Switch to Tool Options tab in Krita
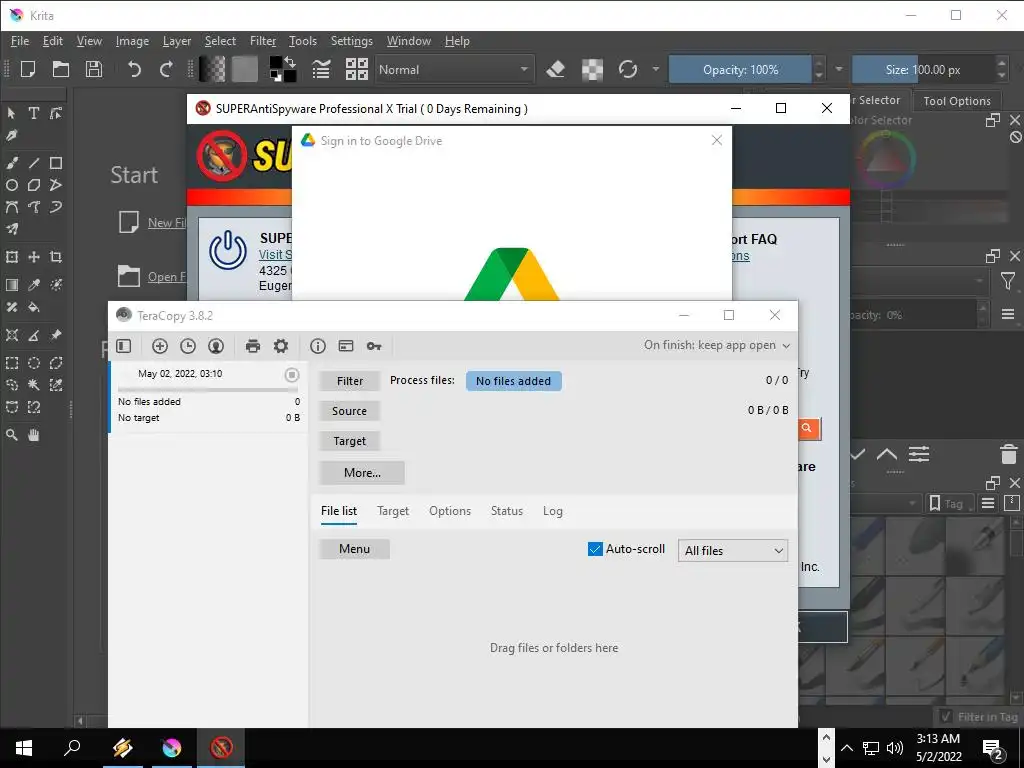This screenshot has height=768, width=1024. point(957,101)
